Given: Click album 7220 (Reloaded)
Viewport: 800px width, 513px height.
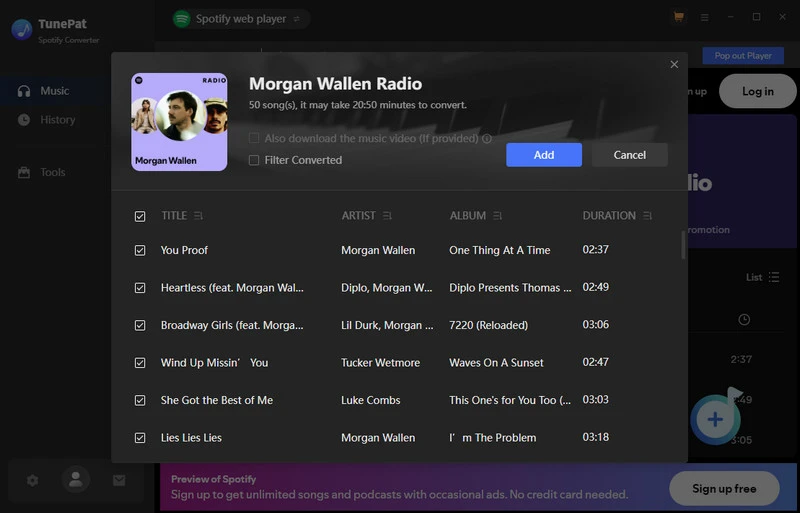Looking at the screenshot, I should click(488, 325).
